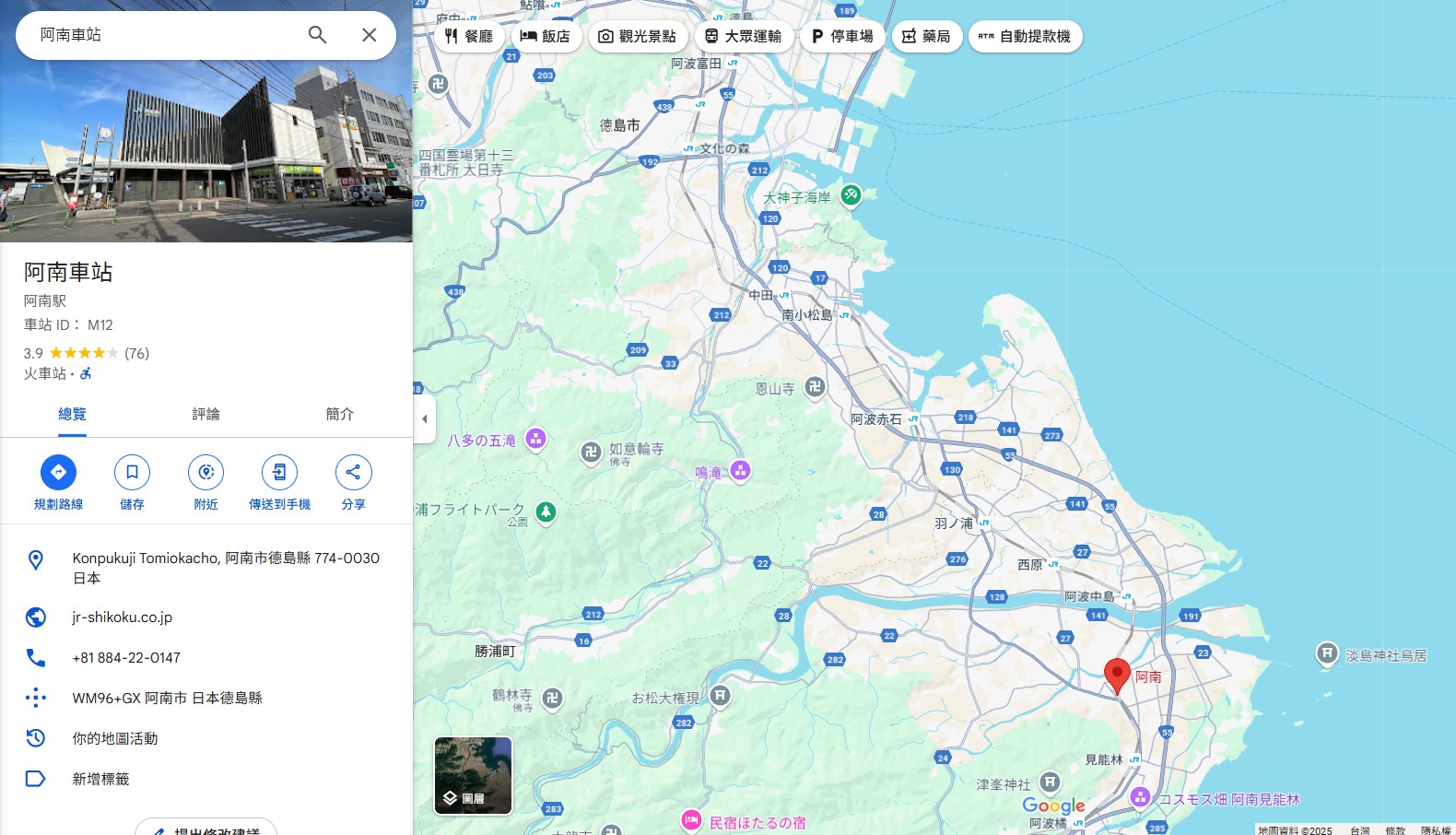Click the search magnifier icon
This screenshot has height=835, width=1456.
[317, 35]
